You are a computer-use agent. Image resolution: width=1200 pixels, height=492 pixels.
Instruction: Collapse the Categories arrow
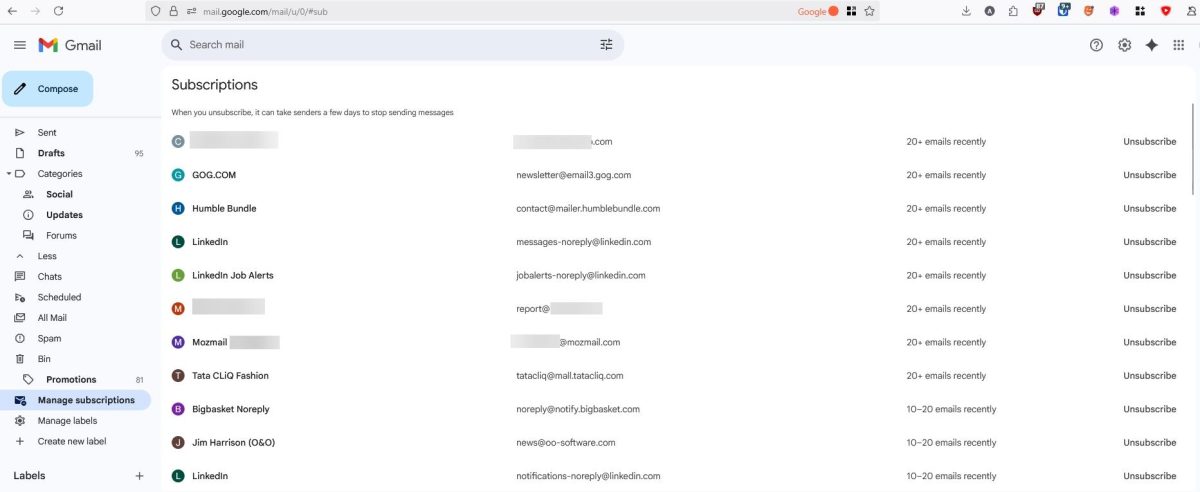(8, 174)
